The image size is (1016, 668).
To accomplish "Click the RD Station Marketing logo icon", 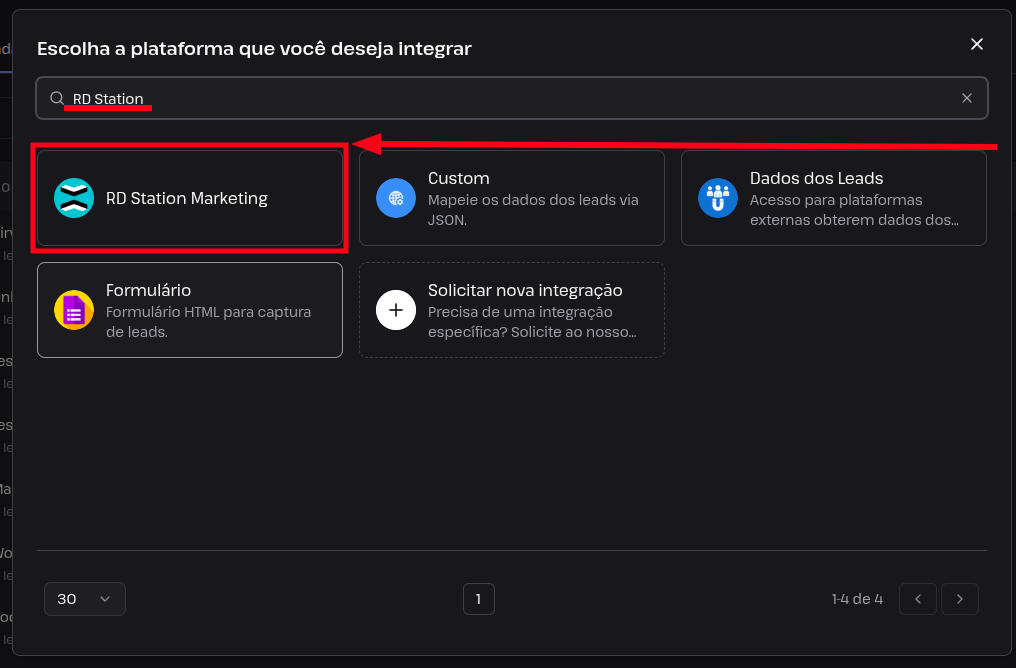I will point(74,198).
